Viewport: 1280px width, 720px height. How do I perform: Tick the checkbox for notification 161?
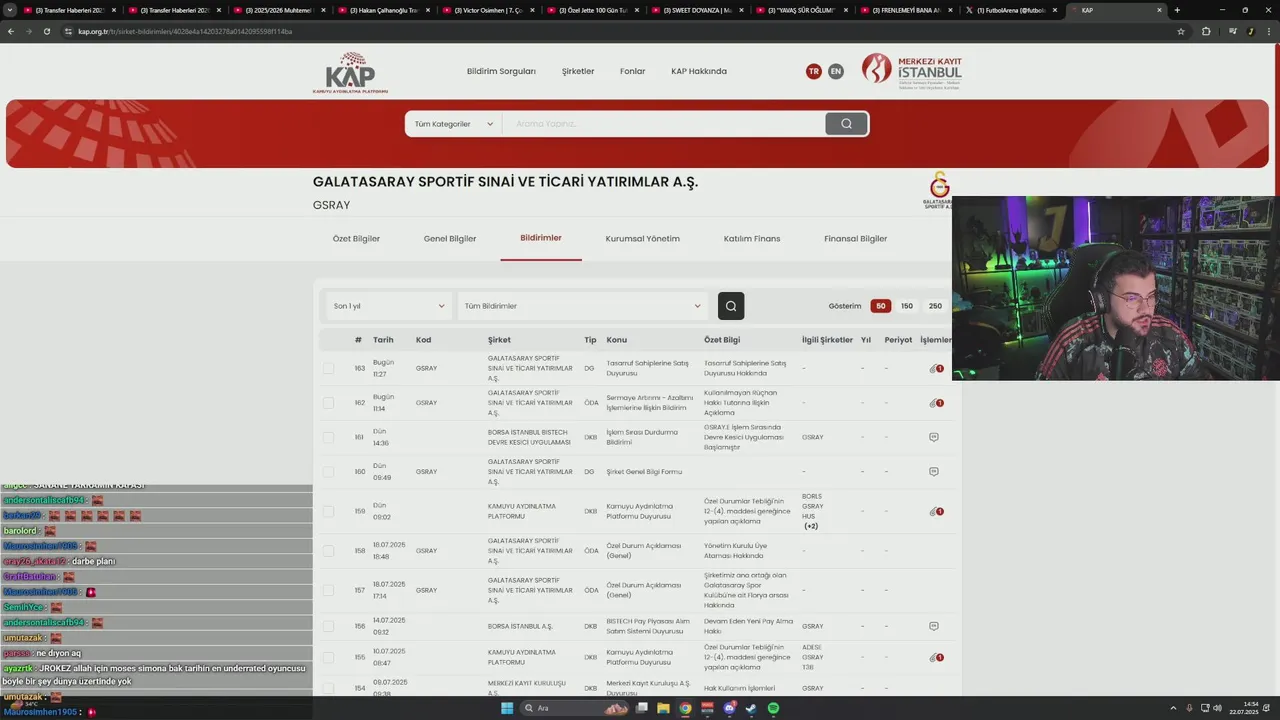[x=328, y=437]
